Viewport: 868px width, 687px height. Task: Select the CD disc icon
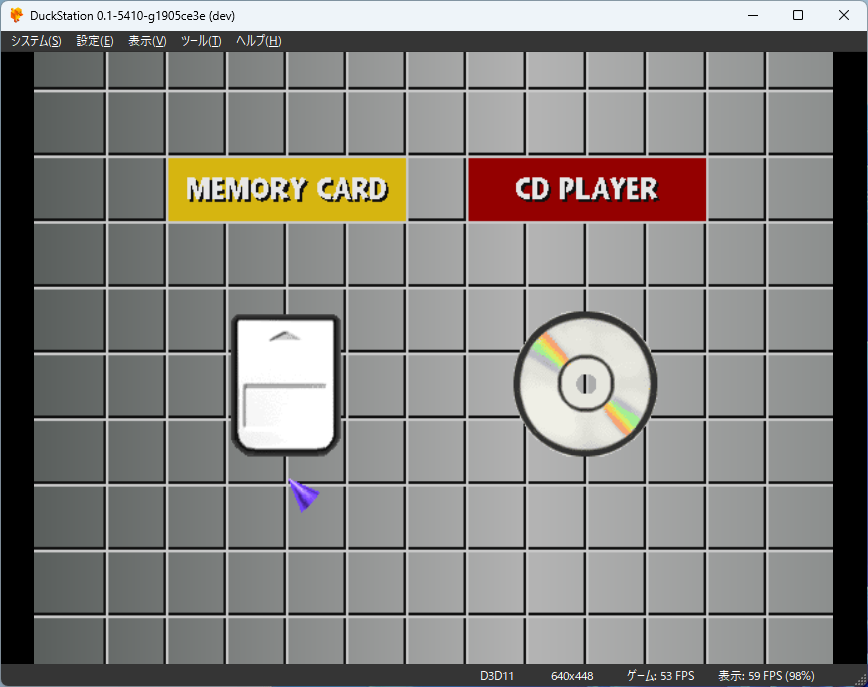[x=585, y=384]
